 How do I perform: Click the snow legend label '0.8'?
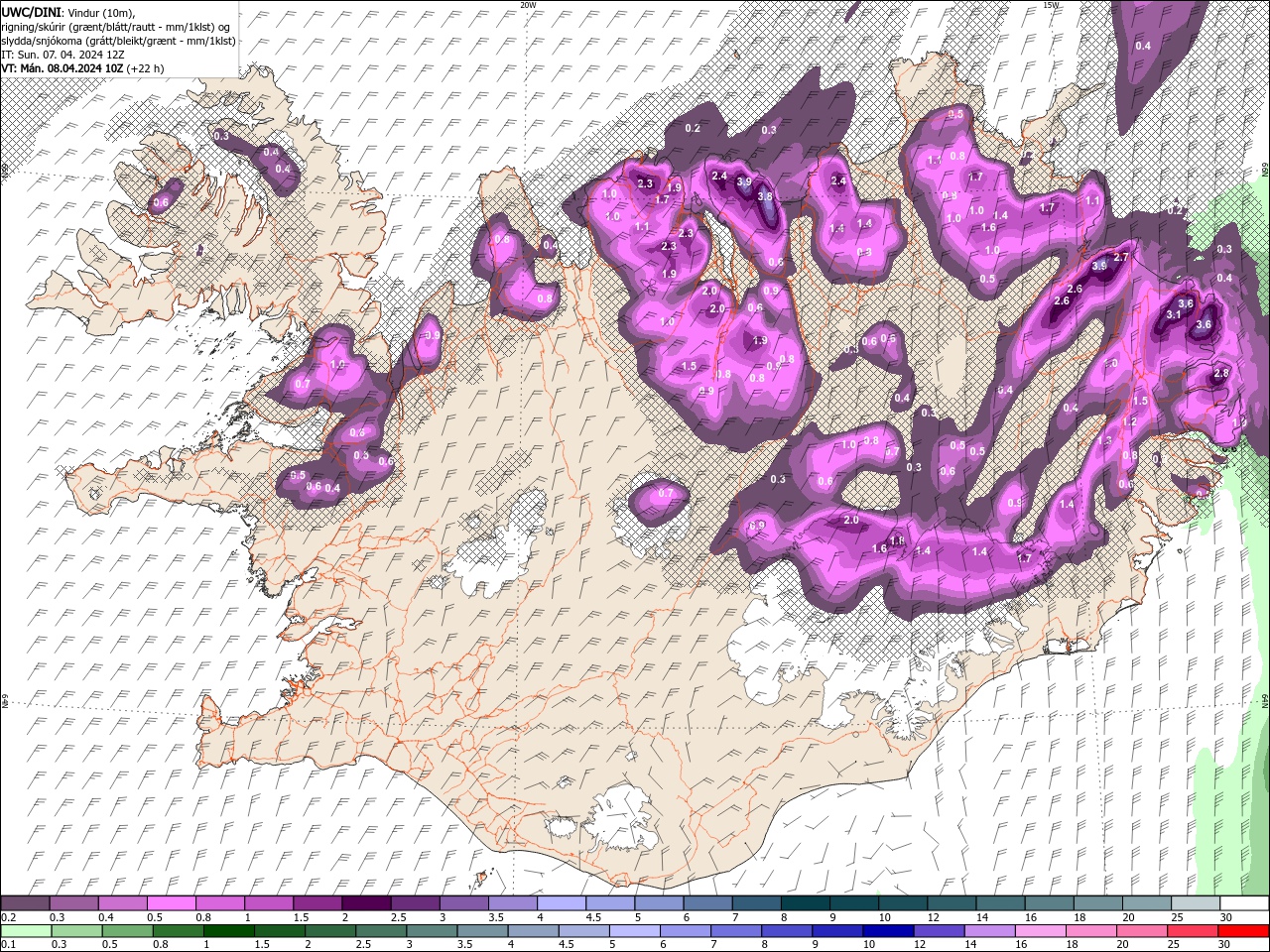pyautogui.click(x=202, y=917)
